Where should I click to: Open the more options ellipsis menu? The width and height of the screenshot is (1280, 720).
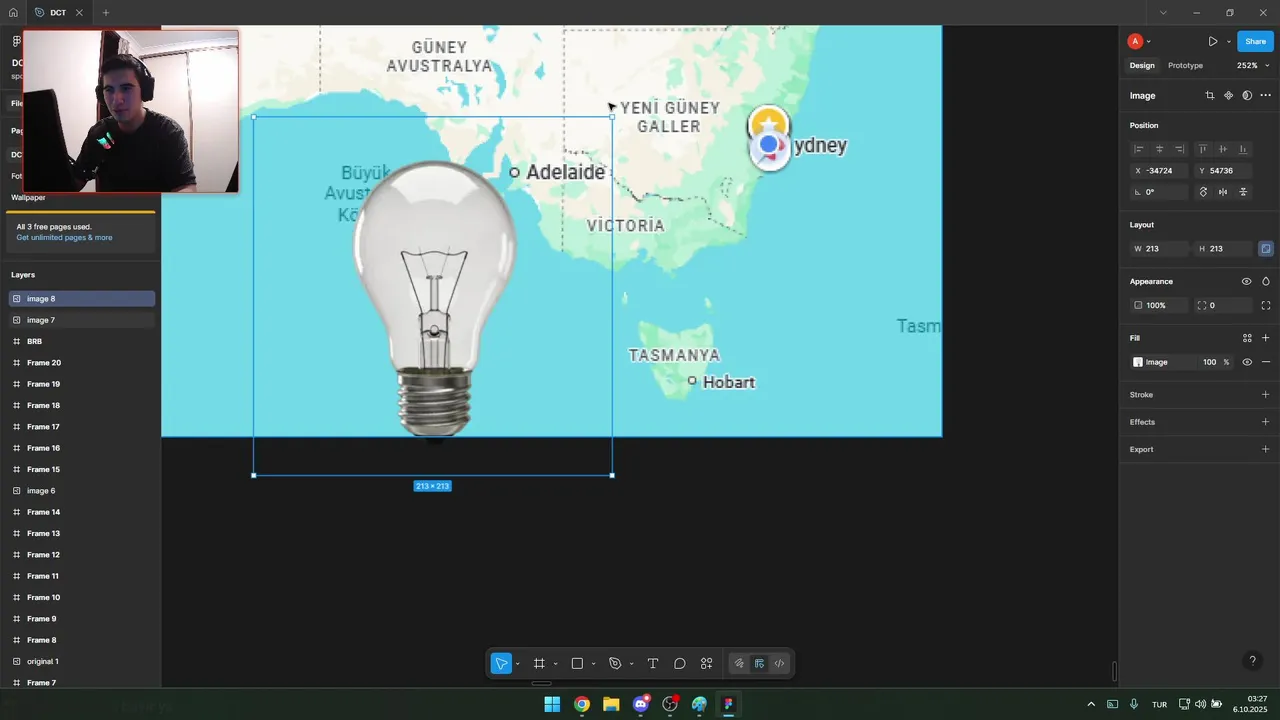tap(1266, 96)
